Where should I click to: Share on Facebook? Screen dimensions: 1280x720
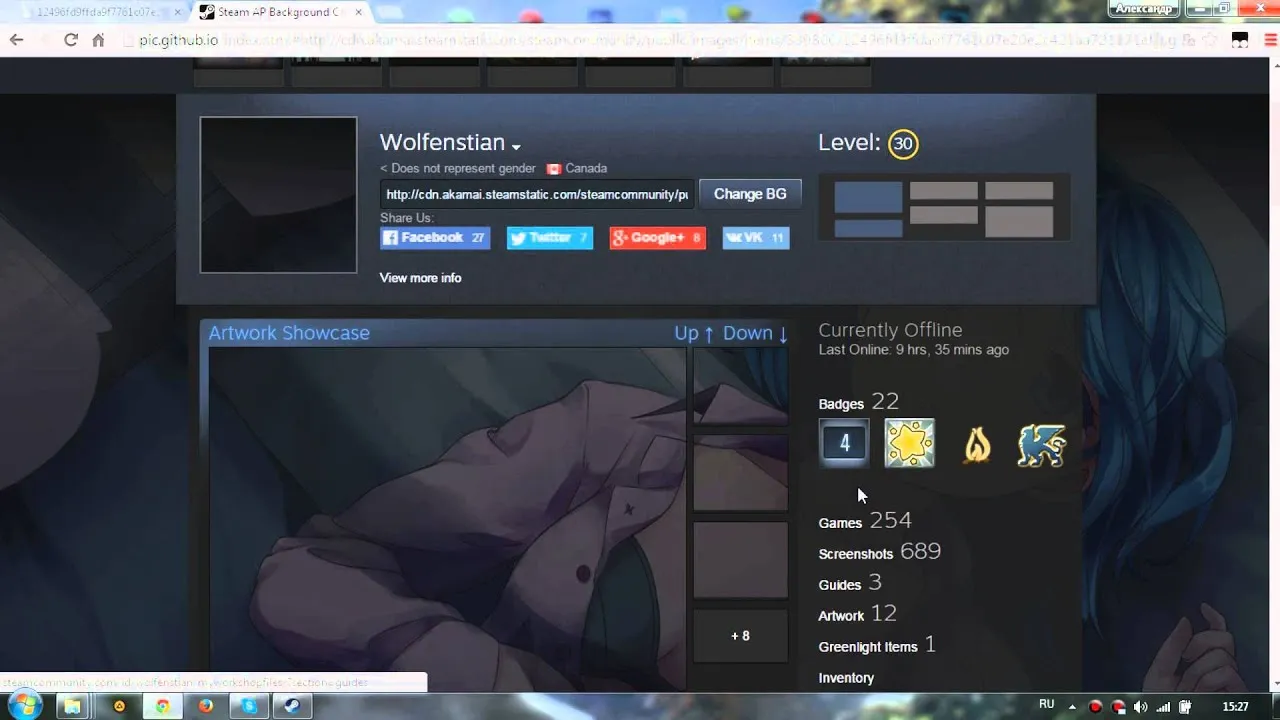435,238
